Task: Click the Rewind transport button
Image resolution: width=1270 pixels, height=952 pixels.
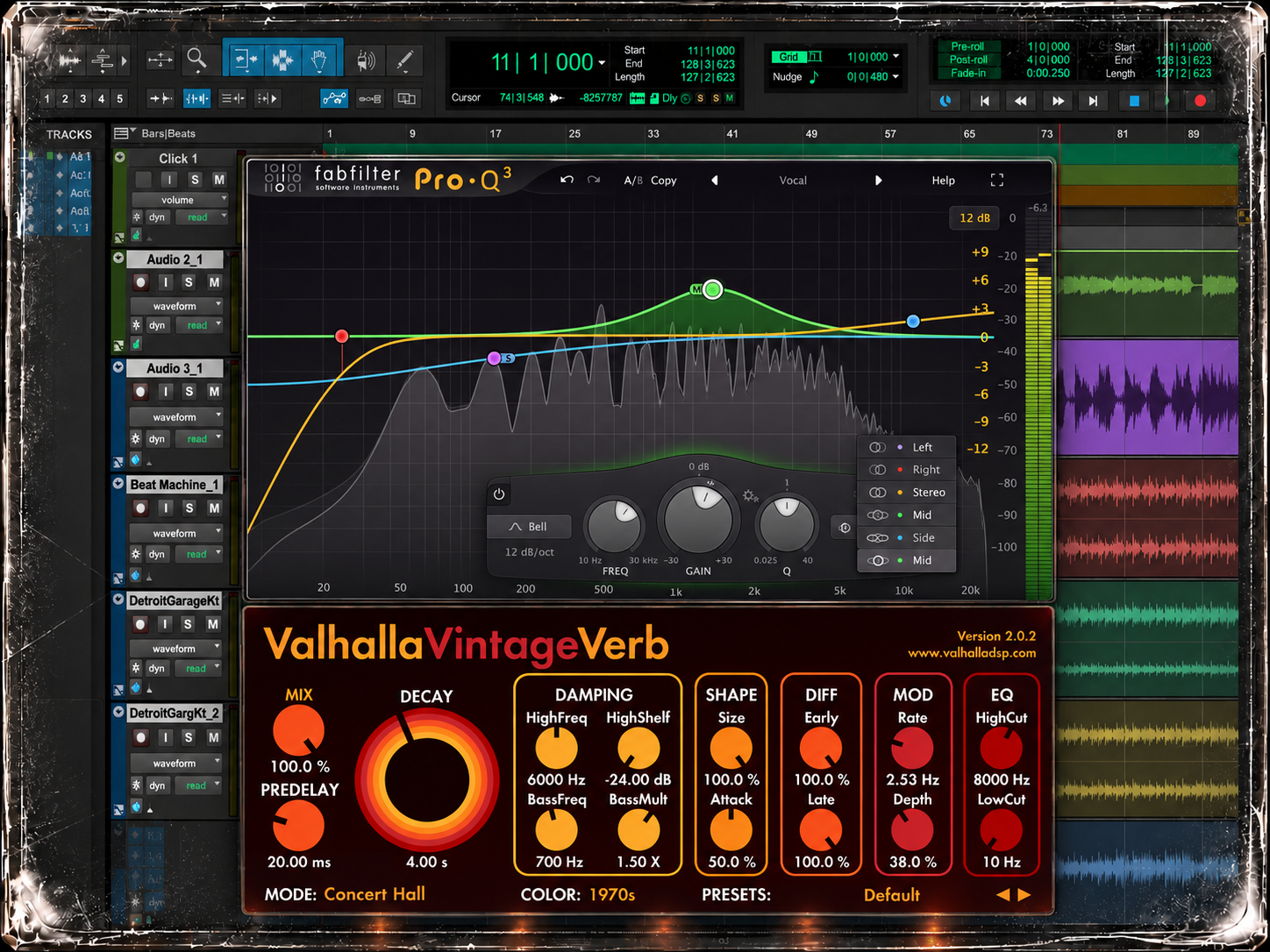Action: pyautogui.click(x=1021, y=101)
